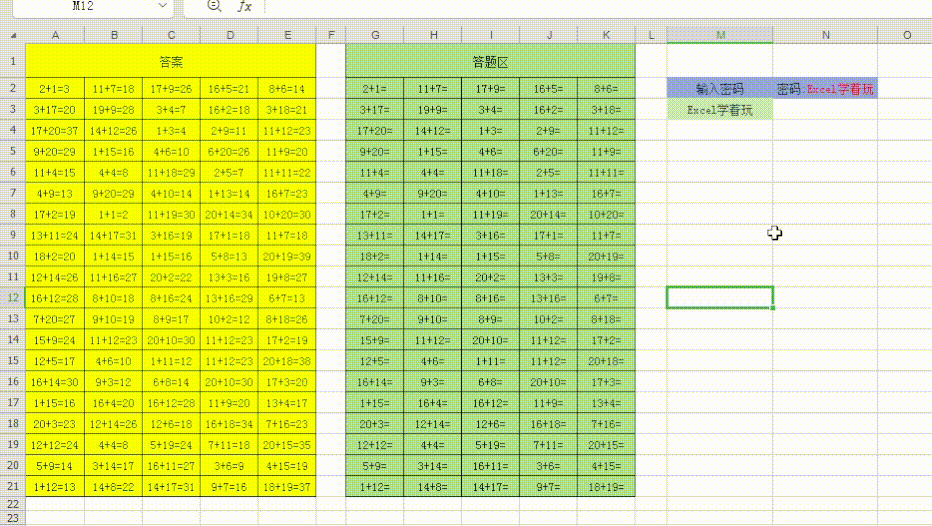This screenshot has height=526, width=932.
Task: Click answer cell 3+17= in column G
Action: pos(374,110)
